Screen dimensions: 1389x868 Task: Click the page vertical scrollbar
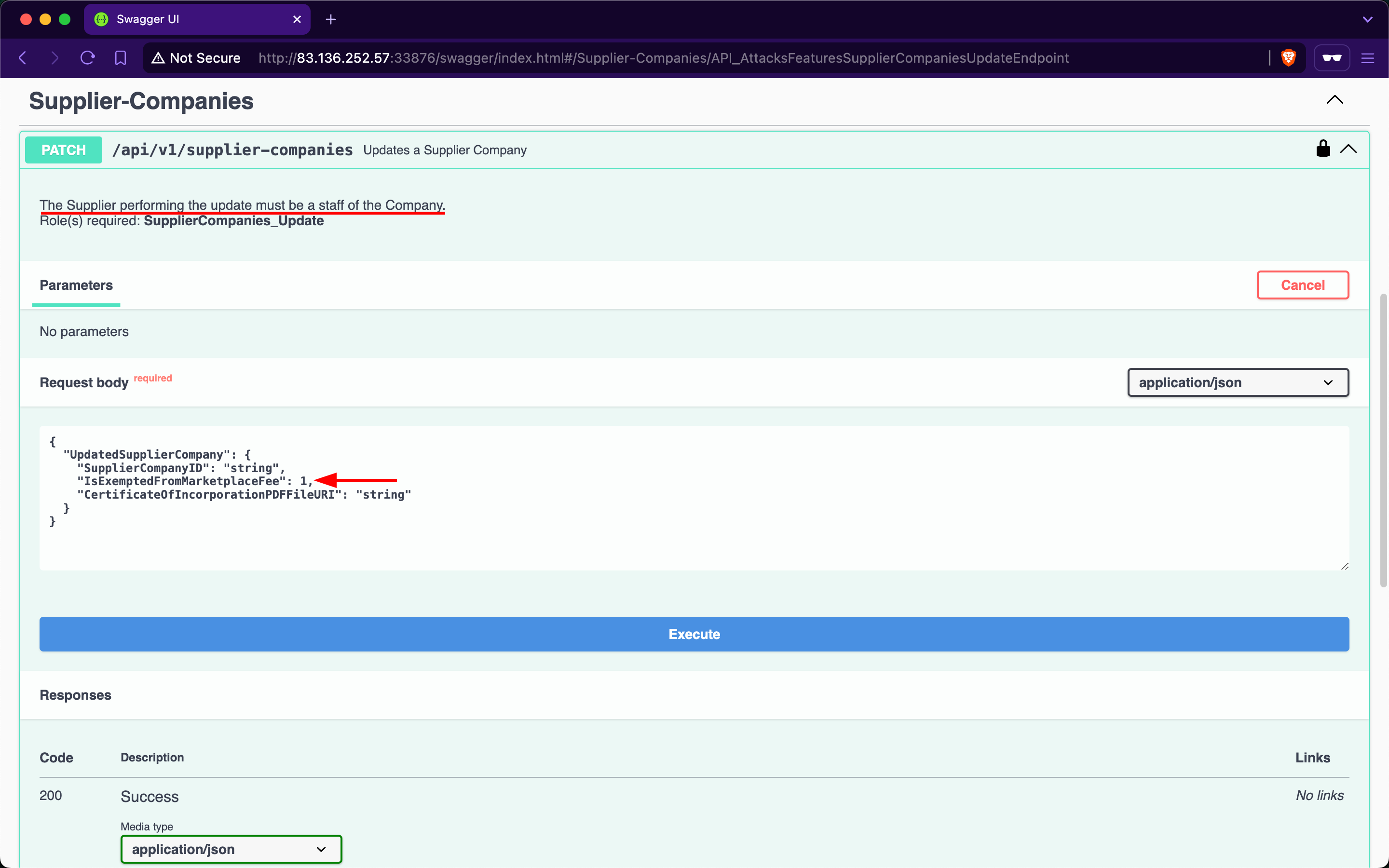pos(1384,440)
